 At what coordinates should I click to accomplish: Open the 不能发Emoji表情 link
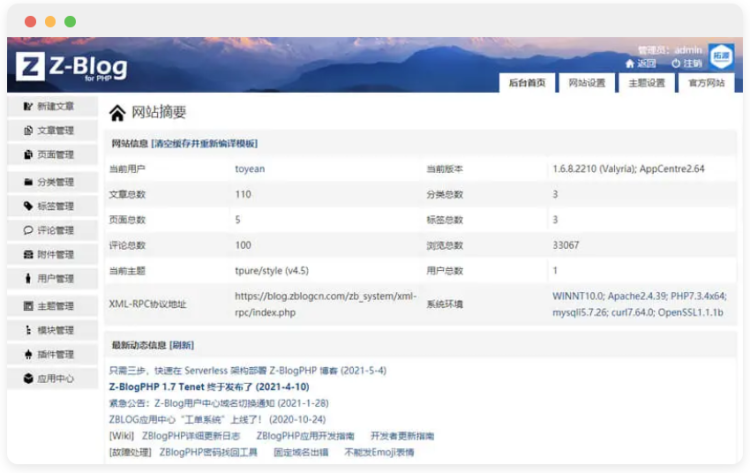[379, 452]
